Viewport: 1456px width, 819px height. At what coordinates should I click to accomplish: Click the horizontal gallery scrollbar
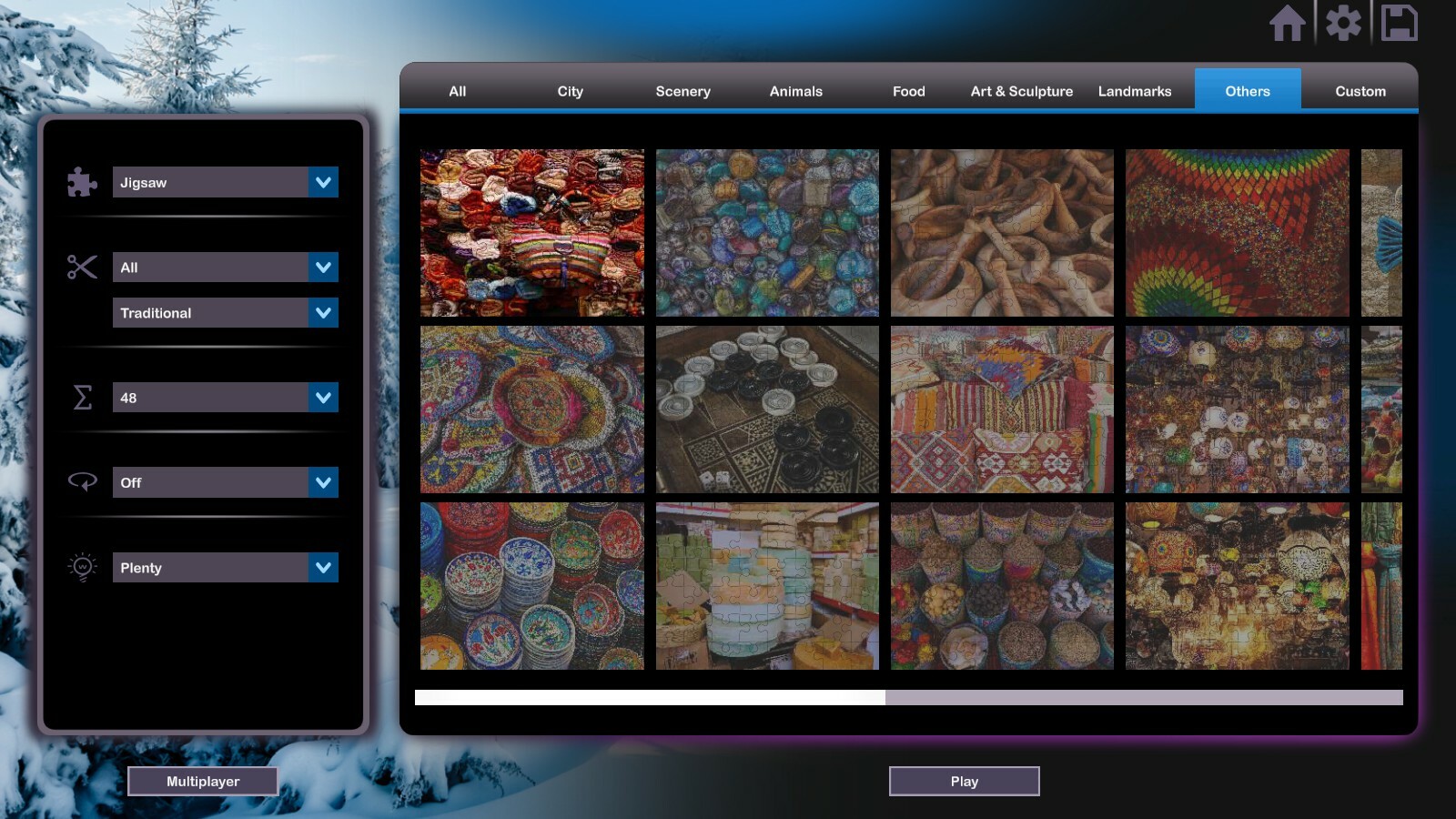[x=1143, y=697]
